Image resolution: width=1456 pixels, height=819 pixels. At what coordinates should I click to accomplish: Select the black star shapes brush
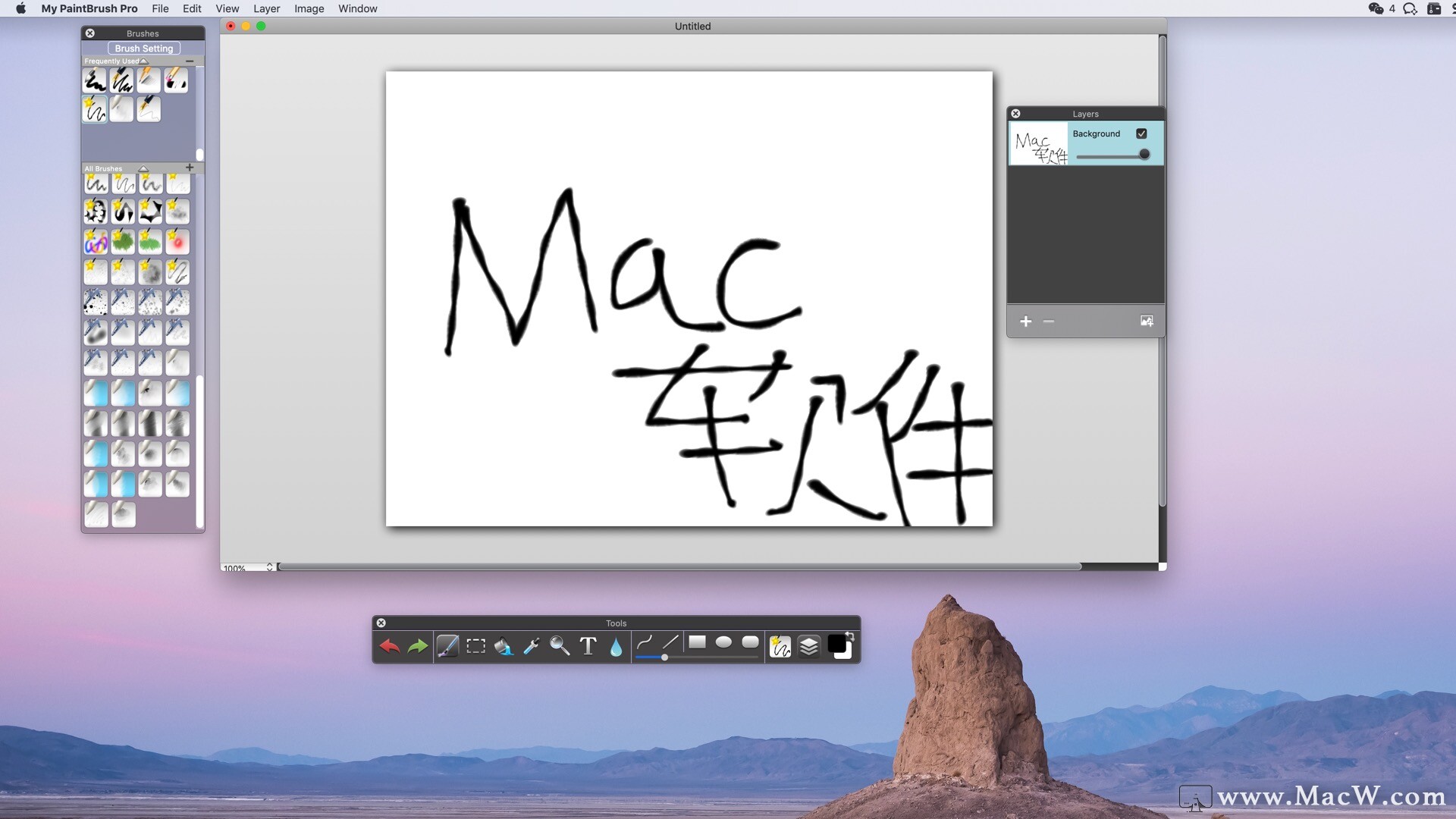coord(150,212)
